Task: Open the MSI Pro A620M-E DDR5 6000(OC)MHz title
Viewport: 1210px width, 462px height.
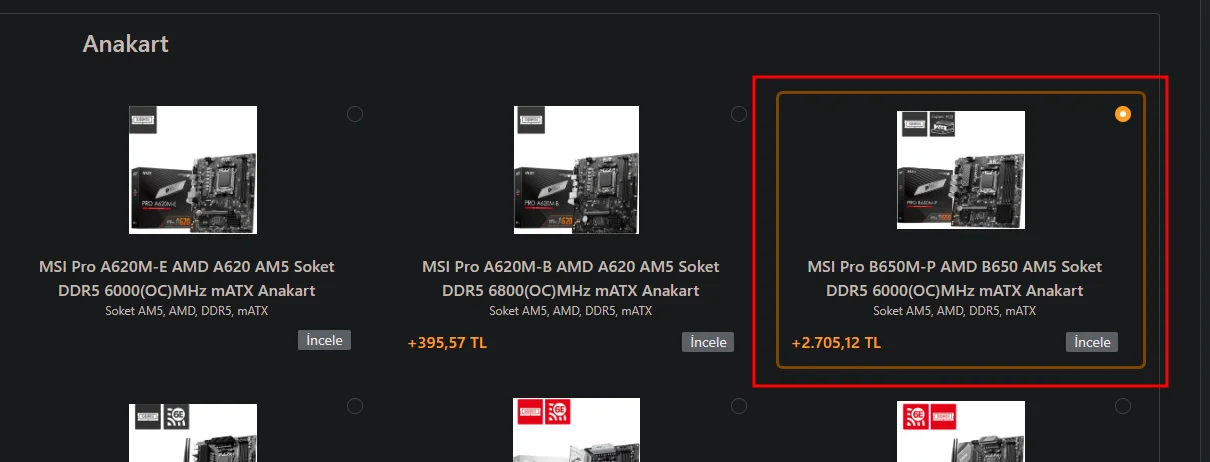Action: [187, 279]
